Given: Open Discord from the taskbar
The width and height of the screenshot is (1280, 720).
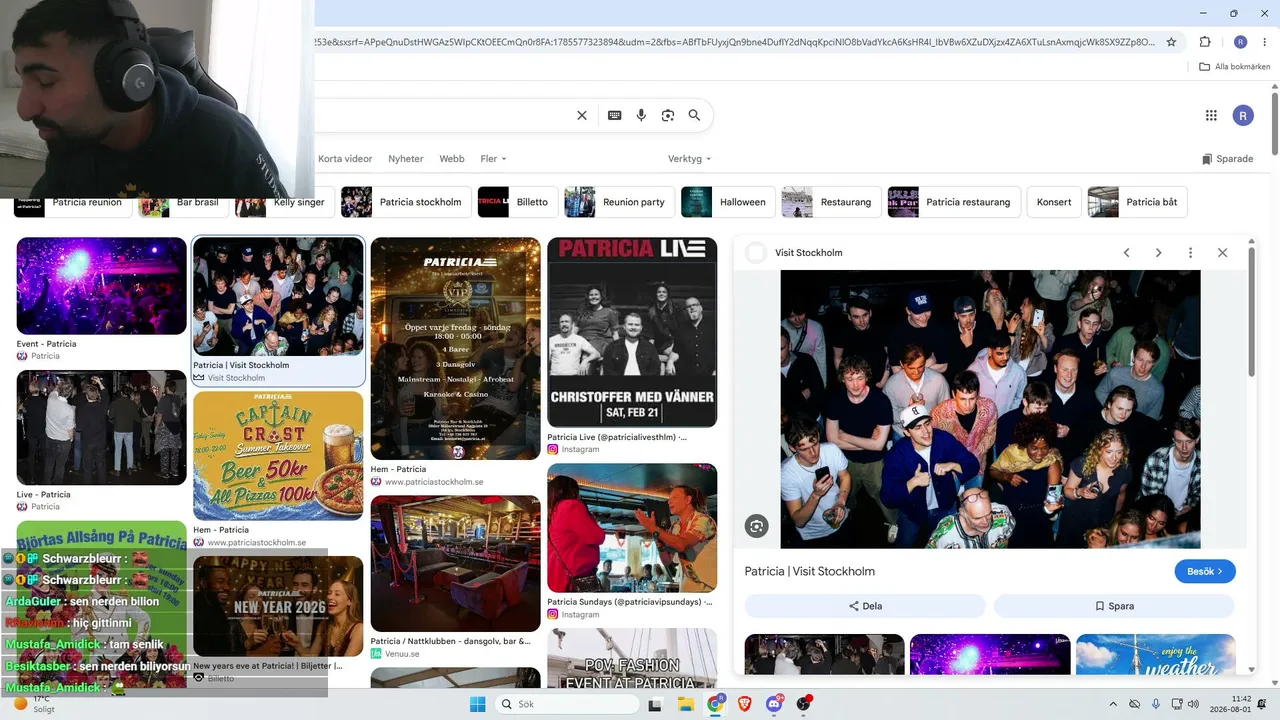Looking at the screenshot, I should click(774, 704).
